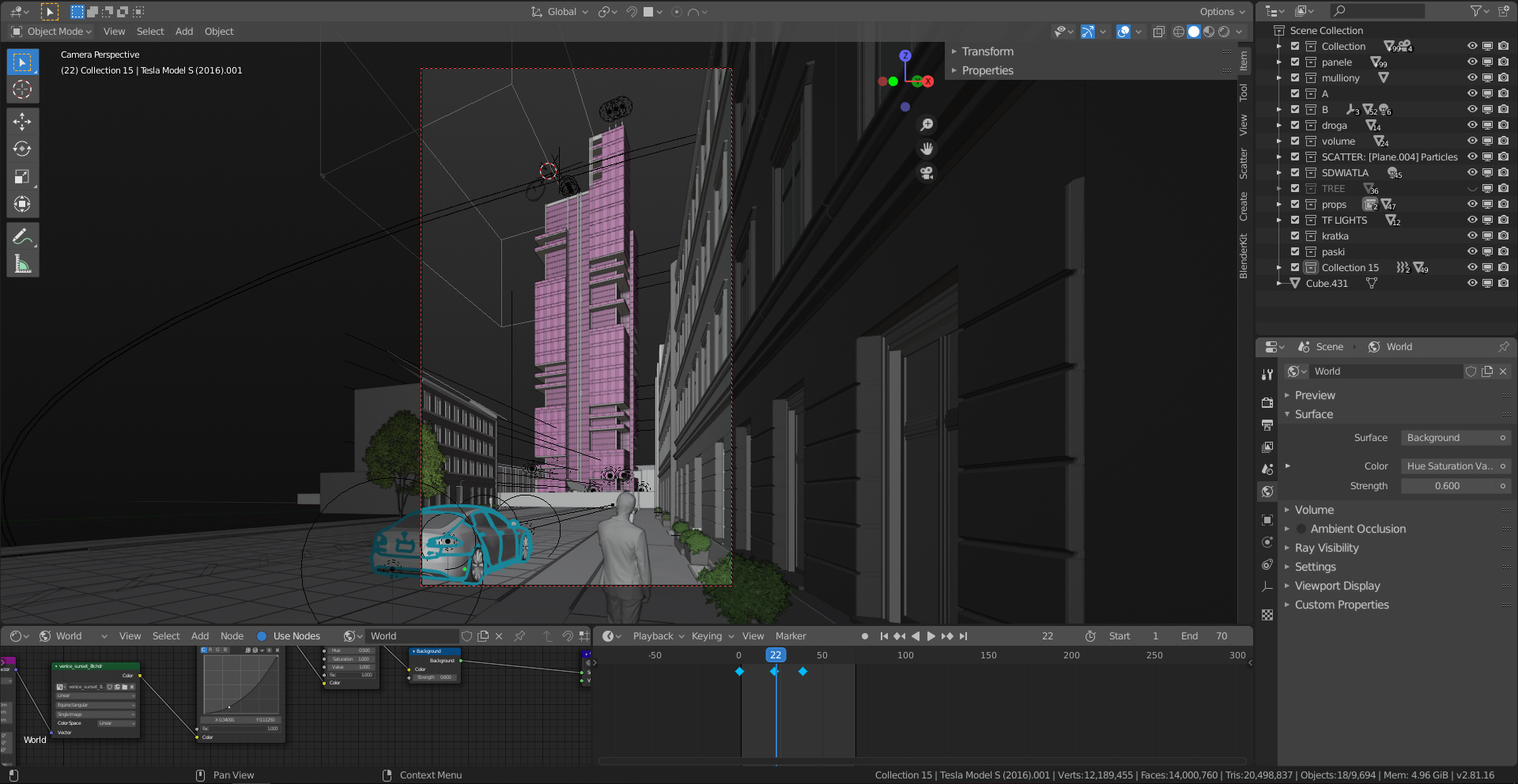This screenshot has height=784, width=1518.
Task: Click the 3D Cursor tool
Action: click(x=22, y=89)
